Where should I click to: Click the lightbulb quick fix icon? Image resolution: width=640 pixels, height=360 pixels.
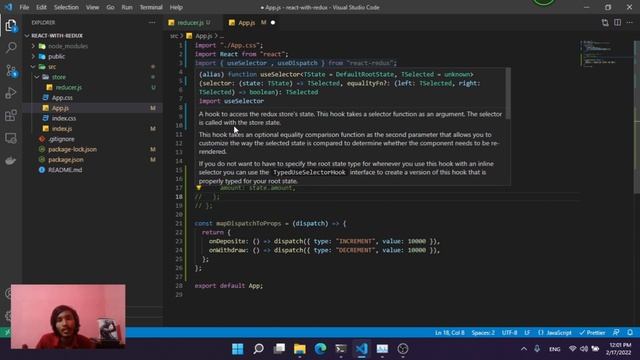[199, 188]
